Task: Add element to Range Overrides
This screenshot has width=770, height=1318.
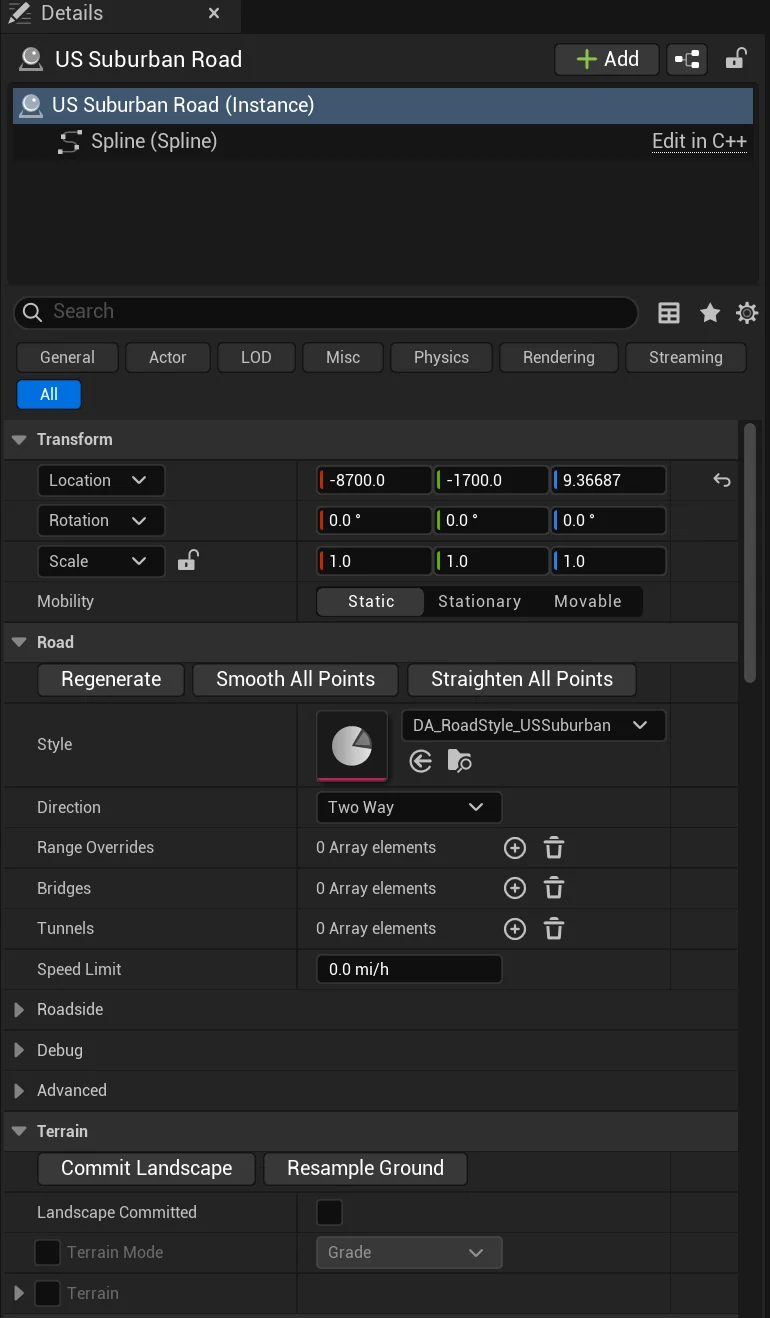Action: click(x=515, y=848)
